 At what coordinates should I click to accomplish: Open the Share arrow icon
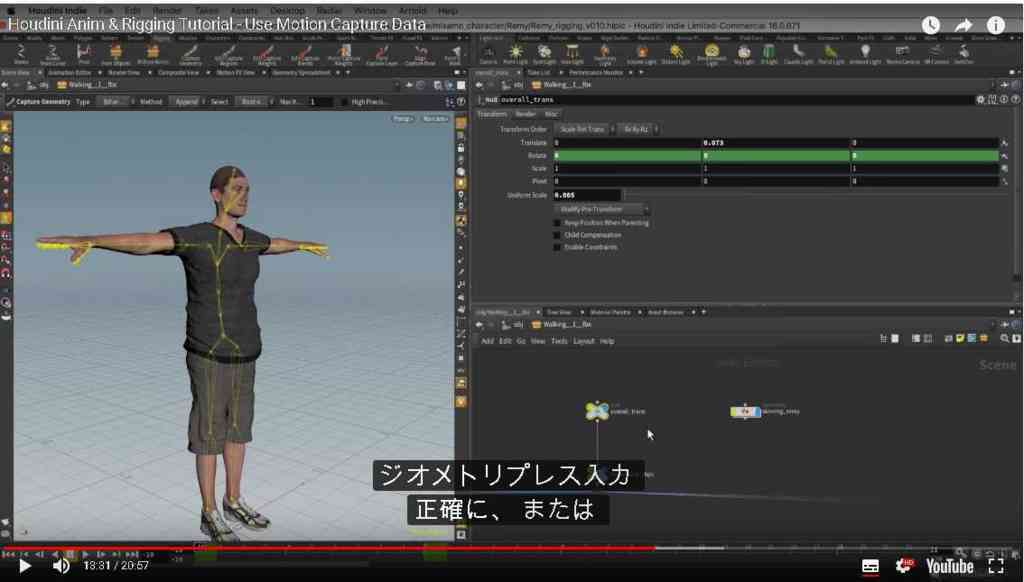pyautogui.click(x=963, y=25)
